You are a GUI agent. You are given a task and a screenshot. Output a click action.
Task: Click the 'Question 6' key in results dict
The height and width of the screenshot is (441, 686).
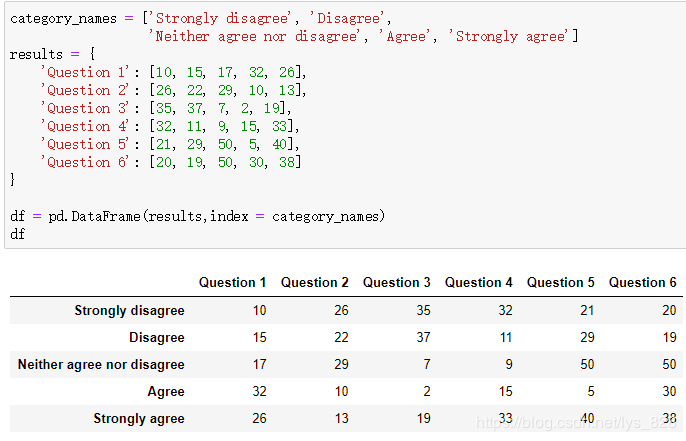[85, 162]
